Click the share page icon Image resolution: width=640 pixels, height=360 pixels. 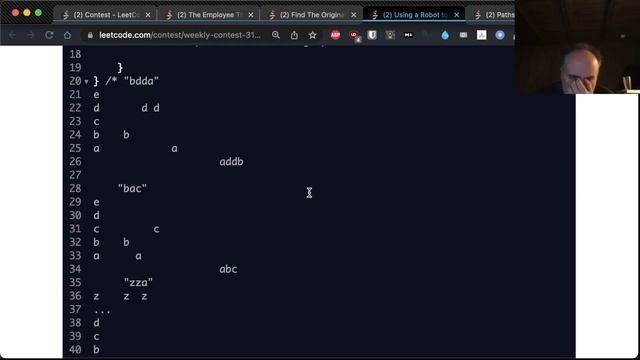[294, 35]
